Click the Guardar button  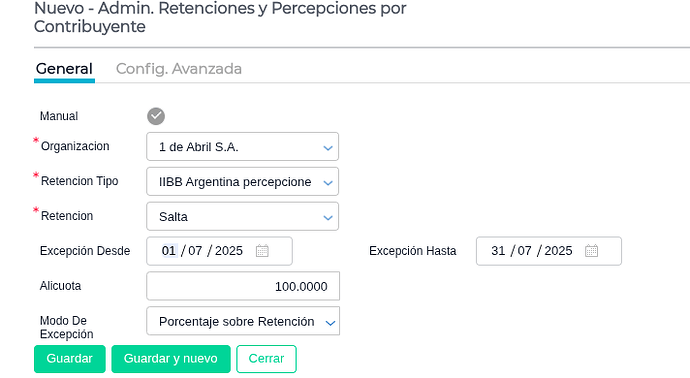(70, 359)
